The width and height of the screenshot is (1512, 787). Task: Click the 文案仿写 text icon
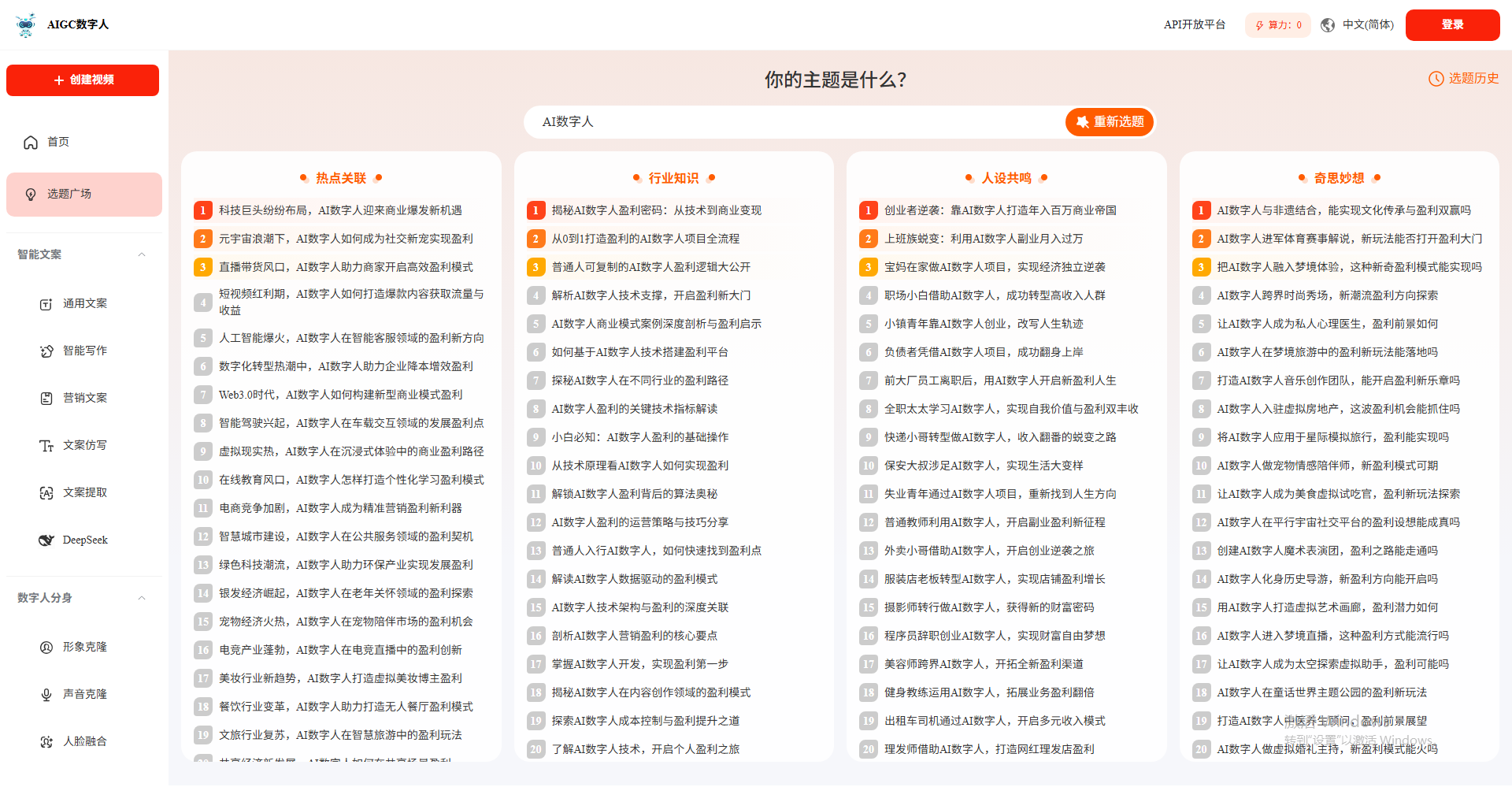[46, 446]
